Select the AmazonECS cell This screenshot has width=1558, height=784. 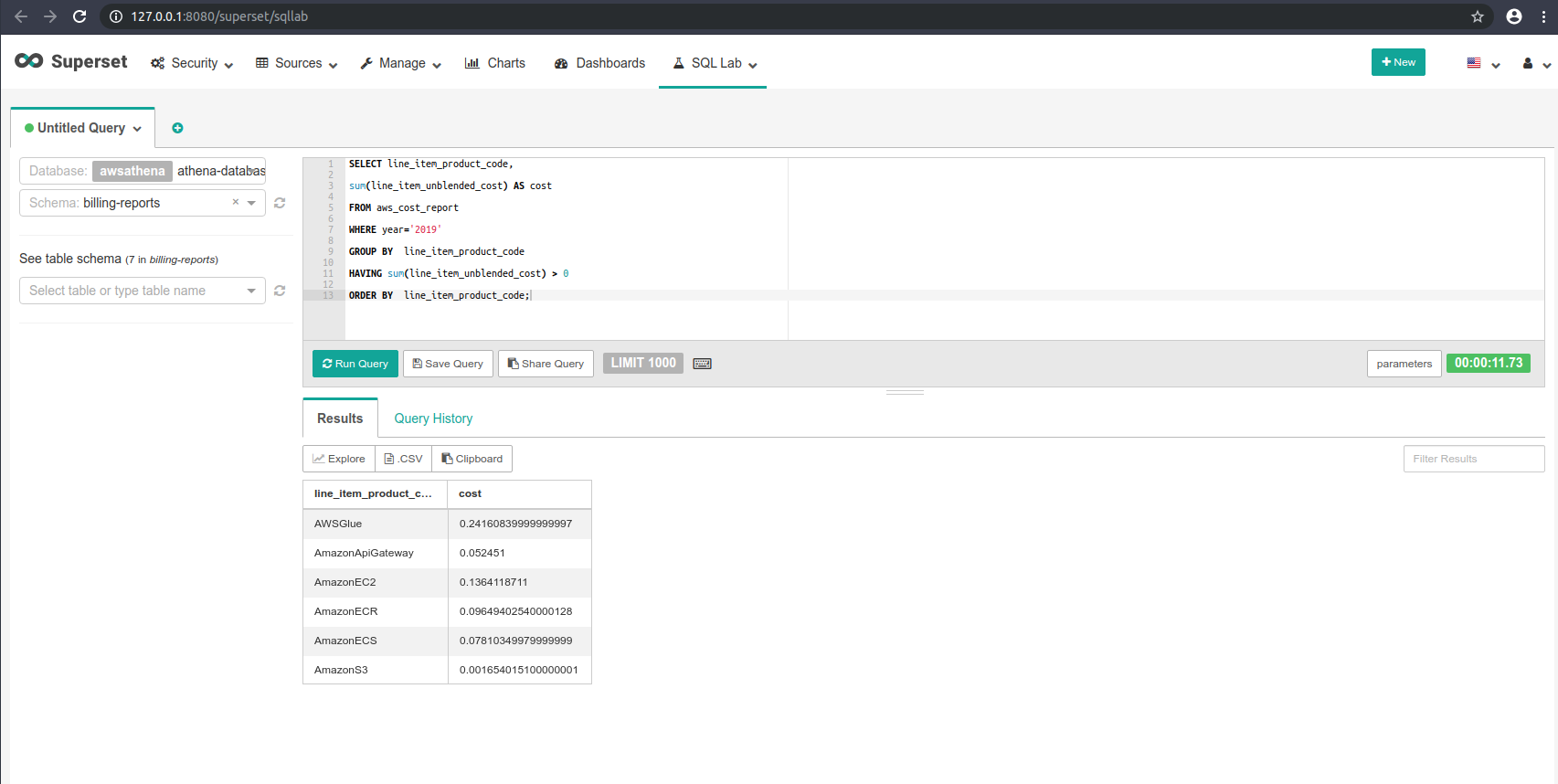376,641
